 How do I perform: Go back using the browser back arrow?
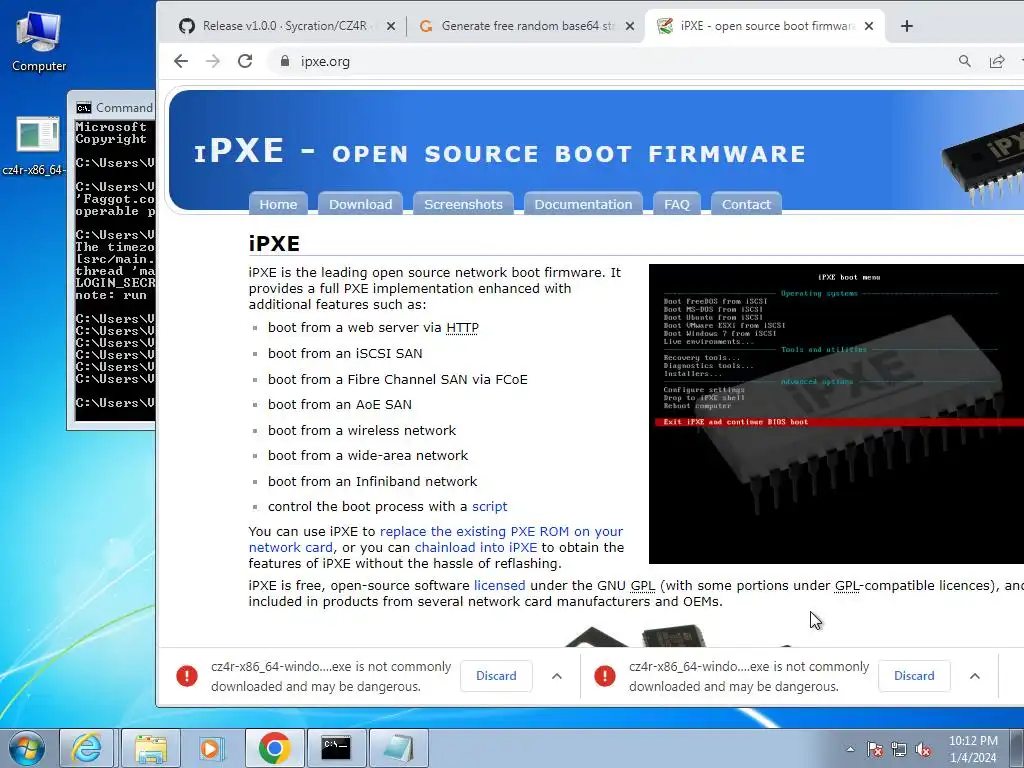point(181,61)
